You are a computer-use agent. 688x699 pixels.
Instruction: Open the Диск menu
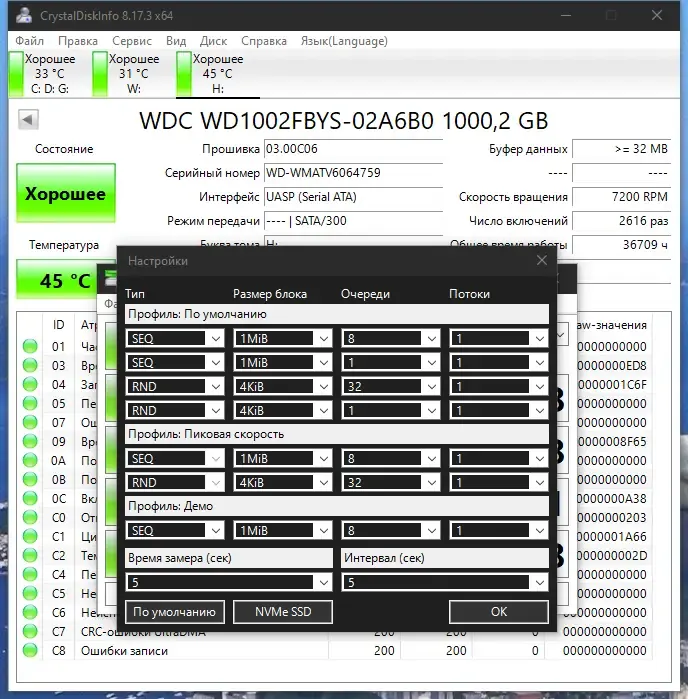point(213,41)
